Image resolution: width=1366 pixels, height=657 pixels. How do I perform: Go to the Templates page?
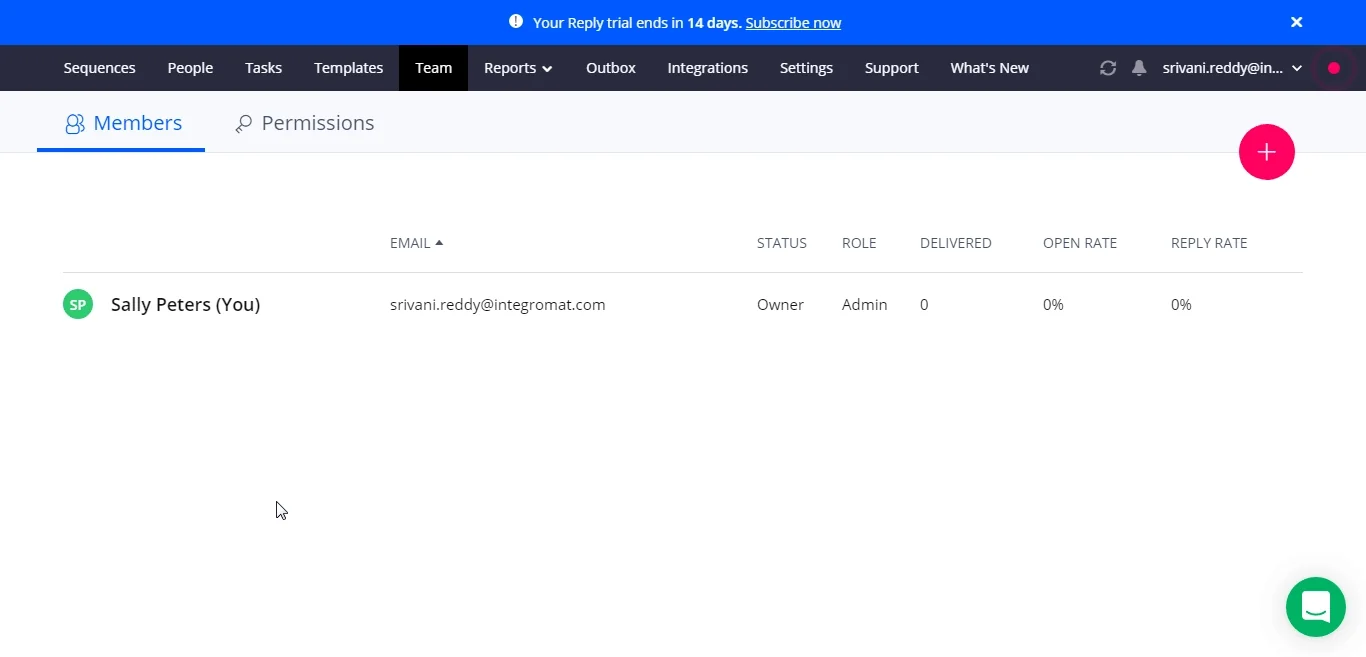349,68
